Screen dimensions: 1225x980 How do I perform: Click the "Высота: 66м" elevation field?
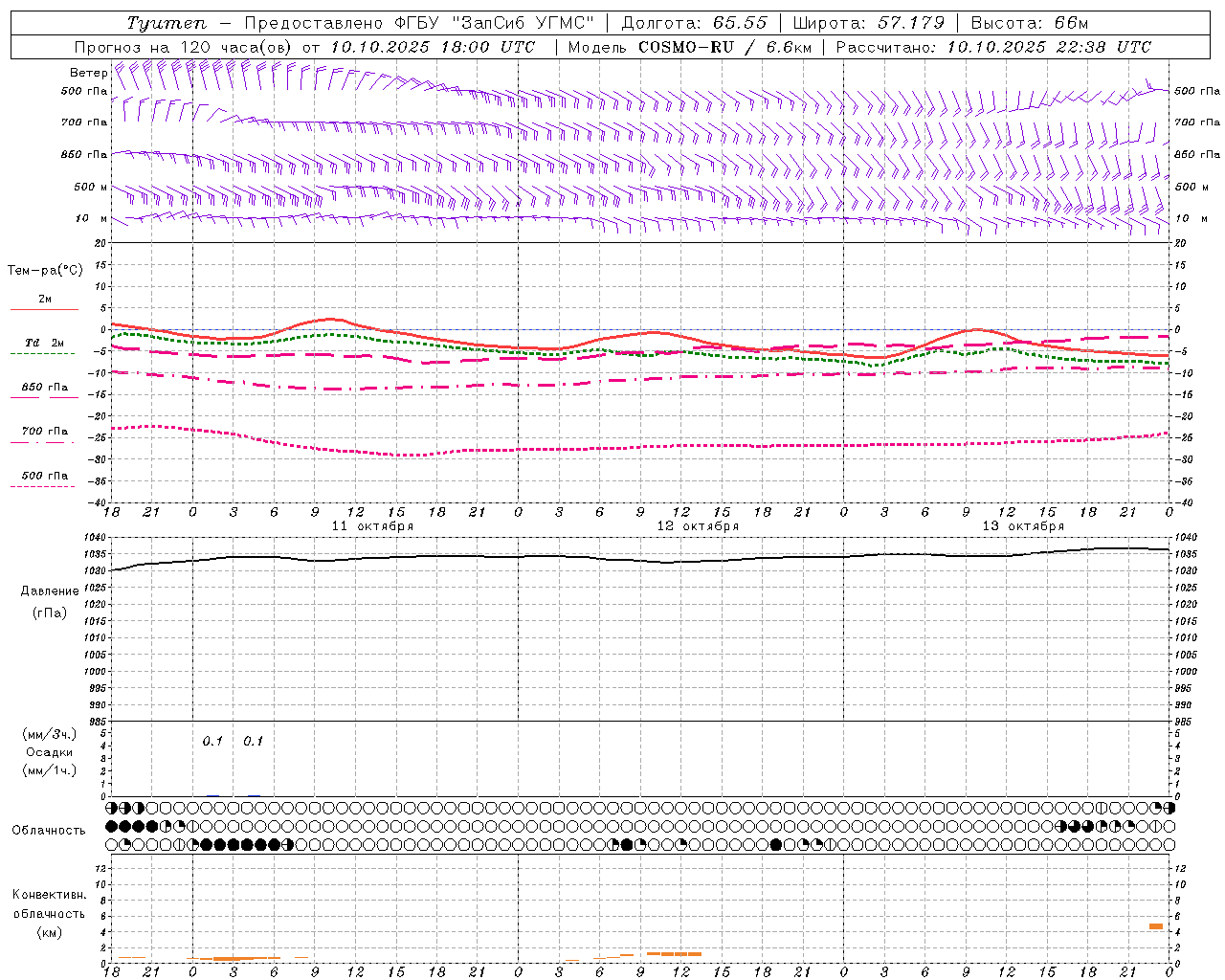point(1030,23)
